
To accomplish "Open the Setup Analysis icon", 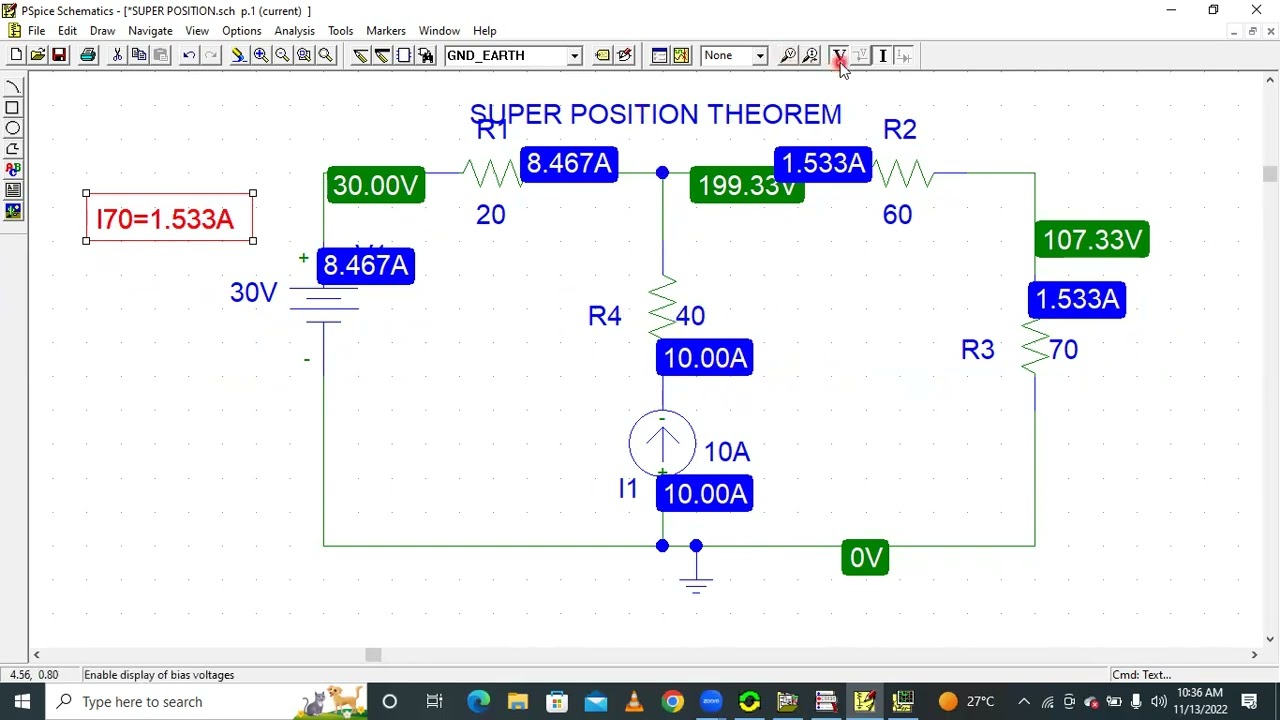I will click(x=659, y=56).
